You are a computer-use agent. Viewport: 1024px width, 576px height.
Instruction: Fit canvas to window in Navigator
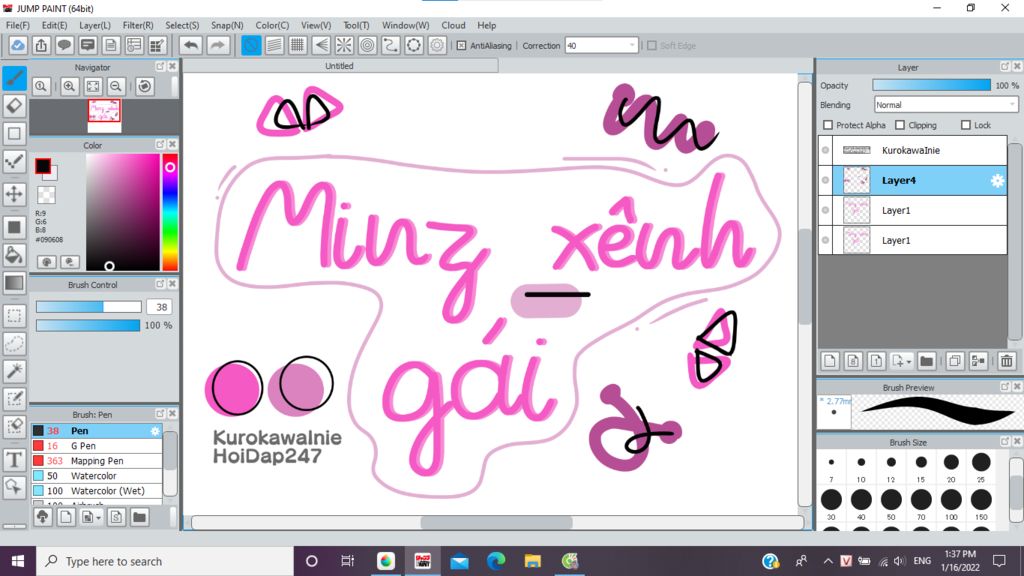[x=93, y=86]
